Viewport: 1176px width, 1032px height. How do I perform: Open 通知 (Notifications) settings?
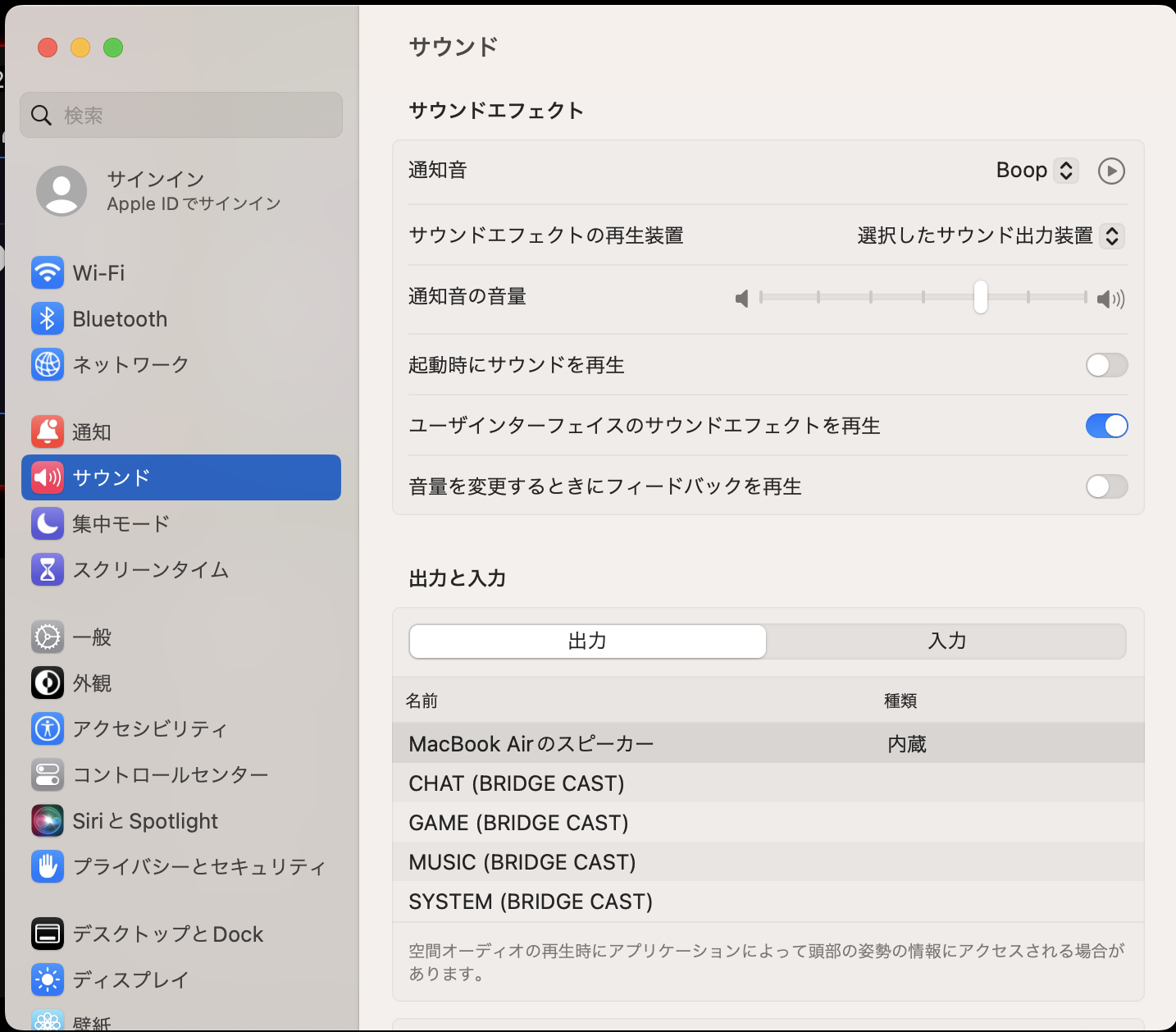(x=91, y=432)
